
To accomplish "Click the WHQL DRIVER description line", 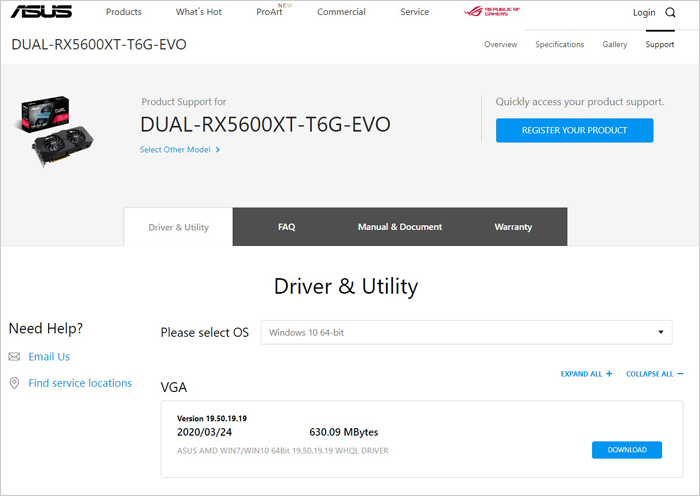I will click(x=283, y=450).
